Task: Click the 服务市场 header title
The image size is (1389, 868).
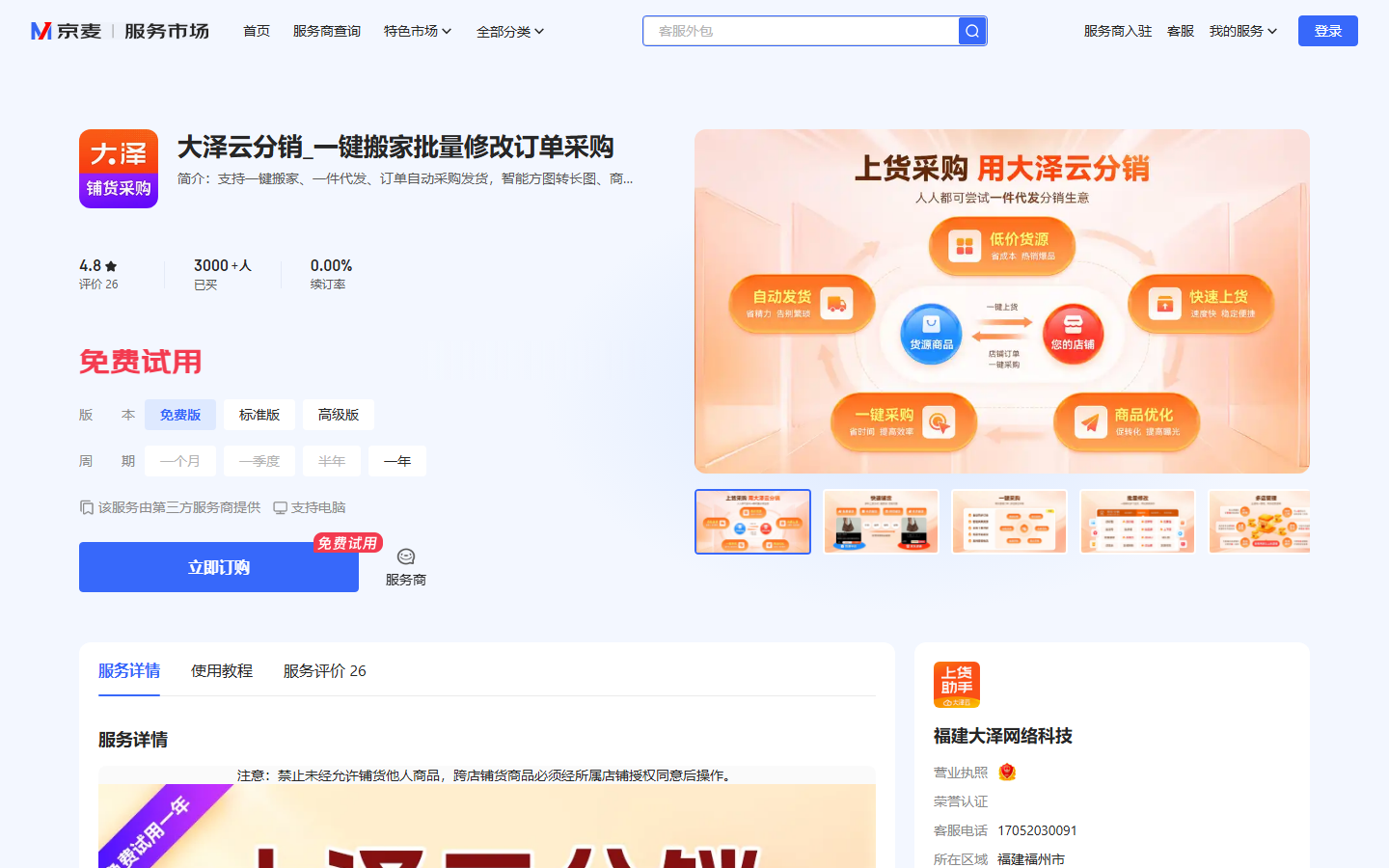Action: pos(166,31)
